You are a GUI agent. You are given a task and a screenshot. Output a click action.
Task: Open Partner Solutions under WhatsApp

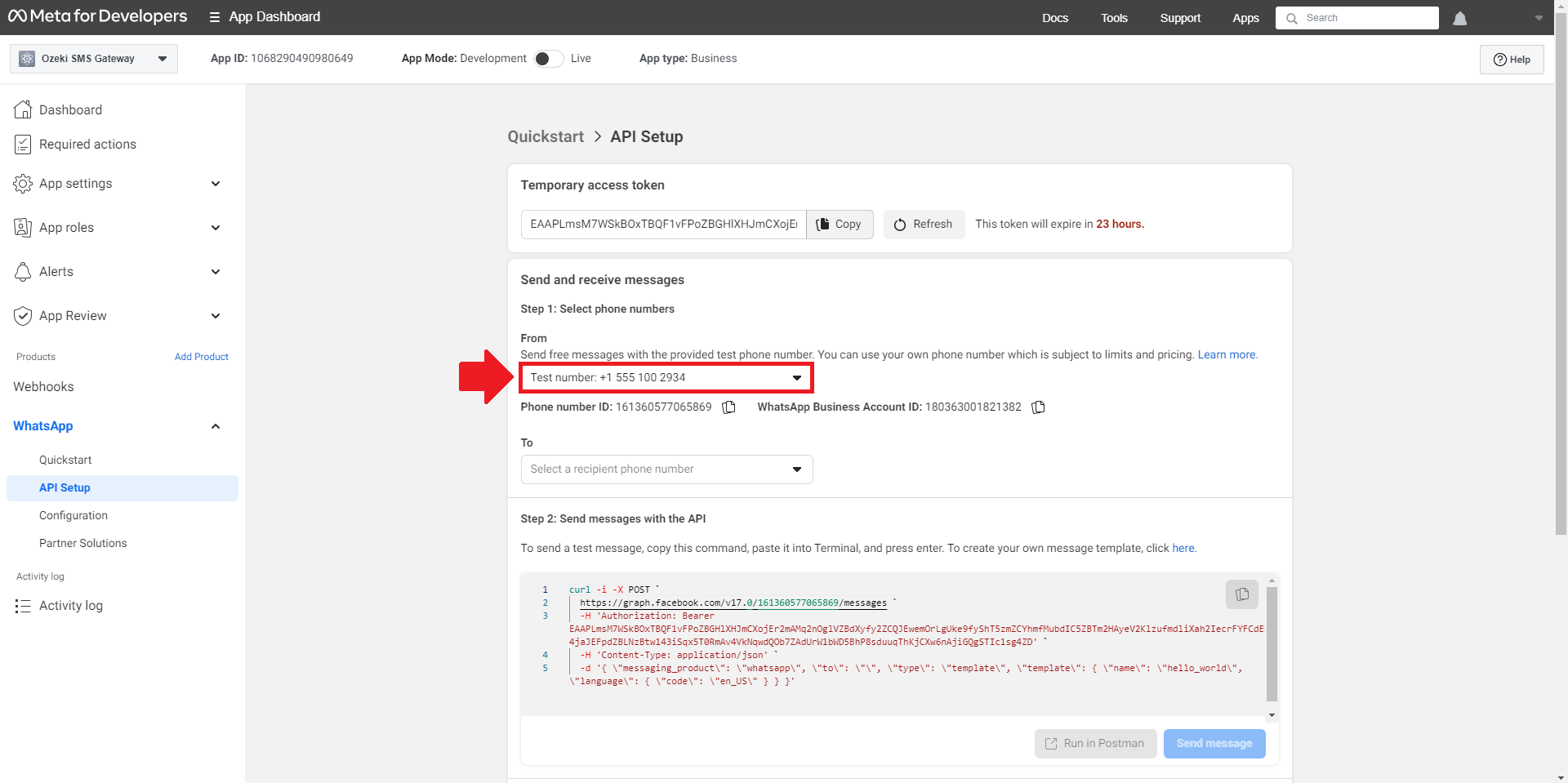pyautogui.click(x=83, y=544)
